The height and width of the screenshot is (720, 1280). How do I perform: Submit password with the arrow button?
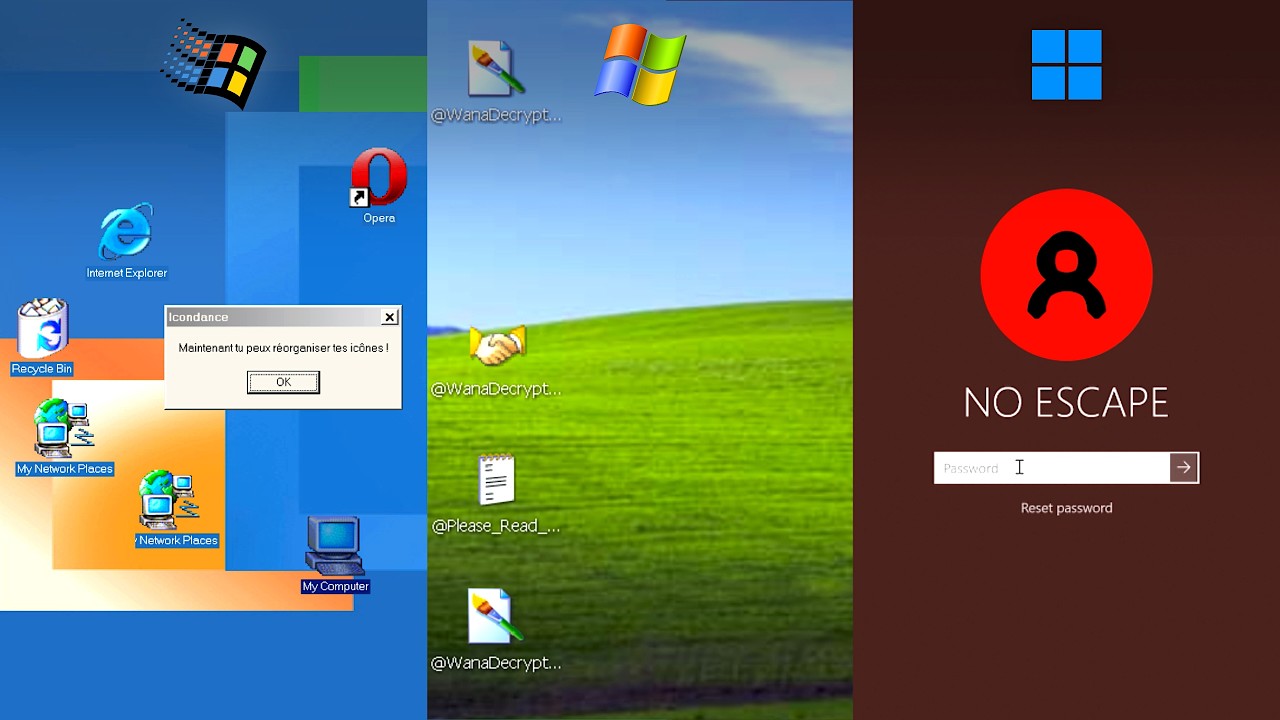point(1184,467)
